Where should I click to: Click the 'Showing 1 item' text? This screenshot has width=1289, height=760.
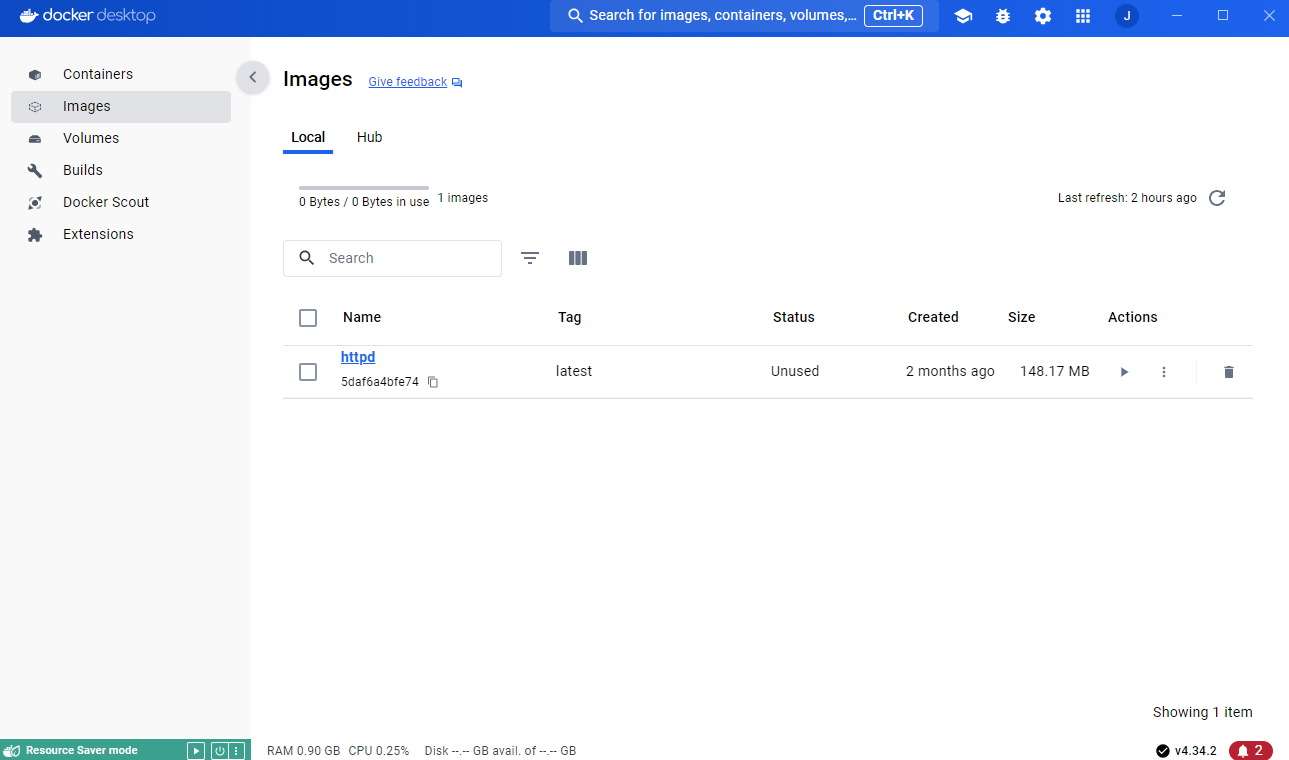click(x=1203, y=712)
